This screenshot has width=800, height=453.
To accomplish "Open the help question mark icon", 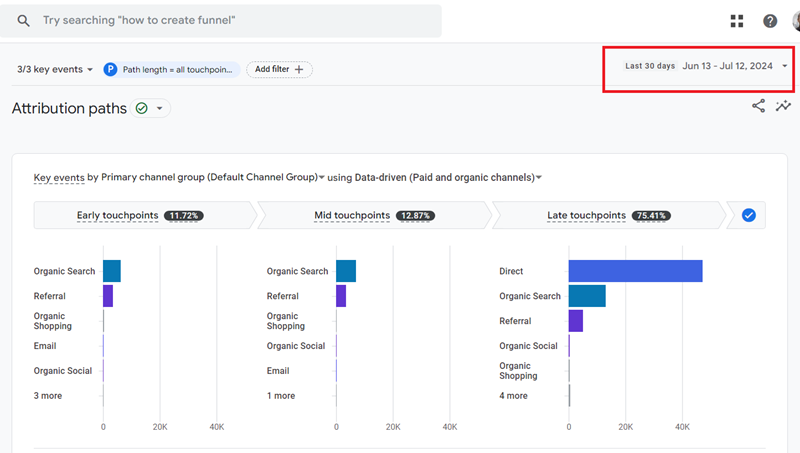I will tap(770, 21).
